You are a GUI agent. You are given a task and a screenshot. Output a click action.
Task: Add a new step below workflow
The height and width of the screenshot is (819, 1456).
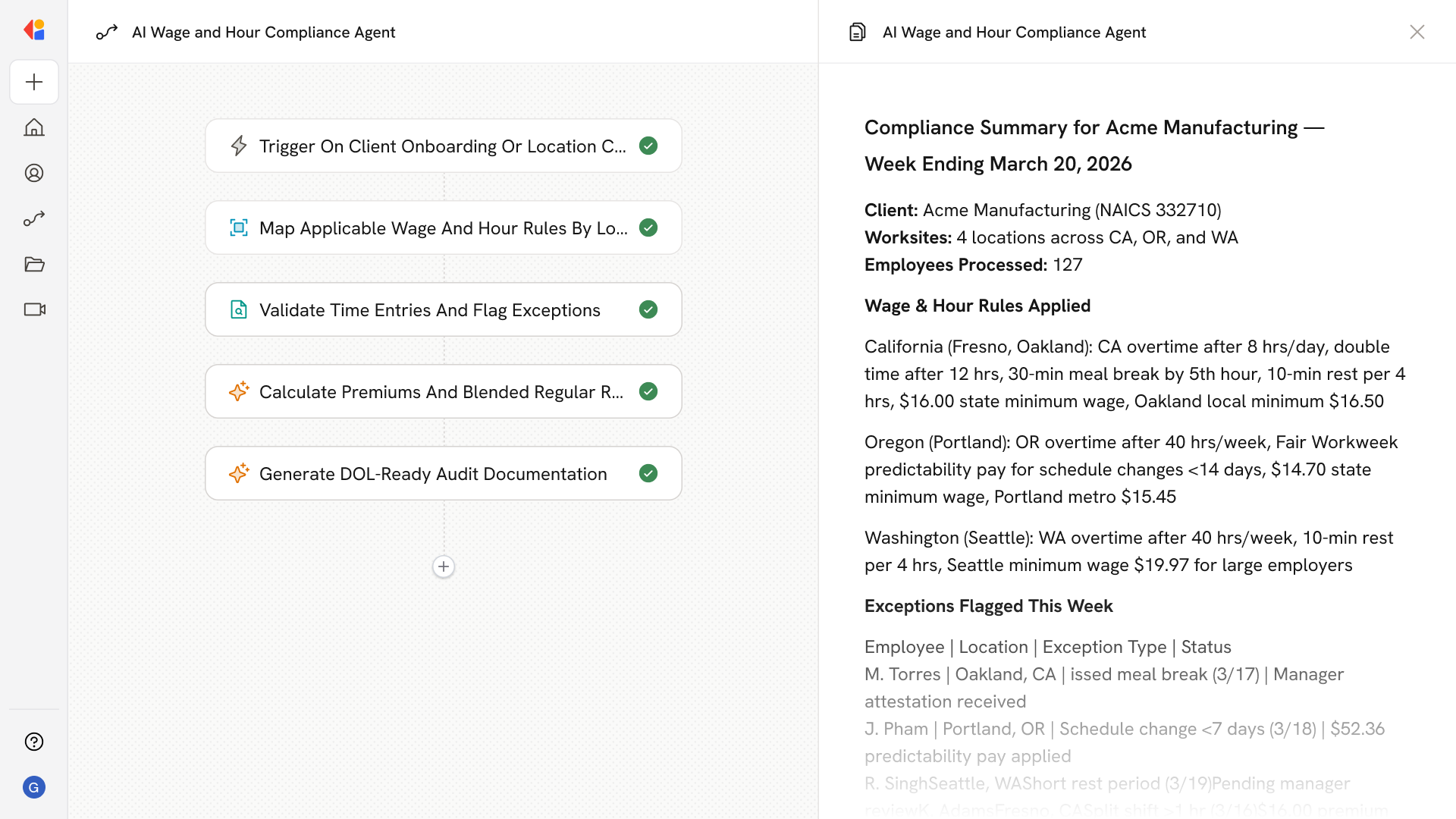[444, 566]
